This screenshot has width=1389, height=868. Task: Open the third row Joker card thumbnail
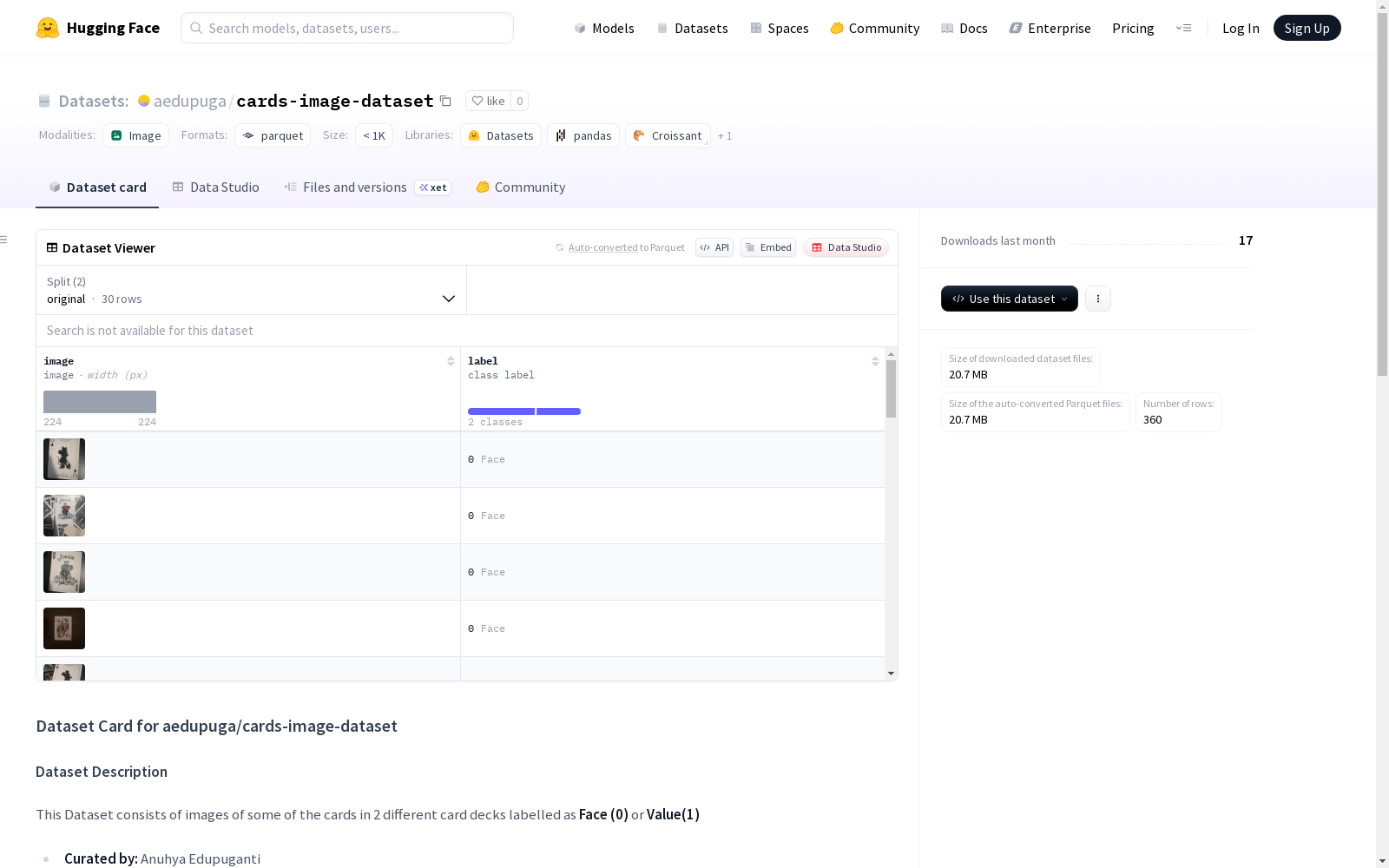(x=64, y=572)
